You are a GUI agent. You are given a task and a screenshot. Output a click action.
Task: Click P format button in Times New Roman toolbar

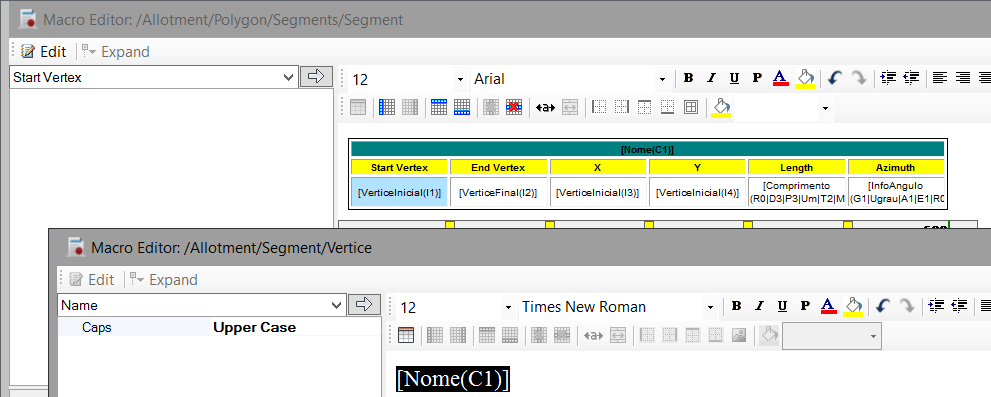point(805,306)
